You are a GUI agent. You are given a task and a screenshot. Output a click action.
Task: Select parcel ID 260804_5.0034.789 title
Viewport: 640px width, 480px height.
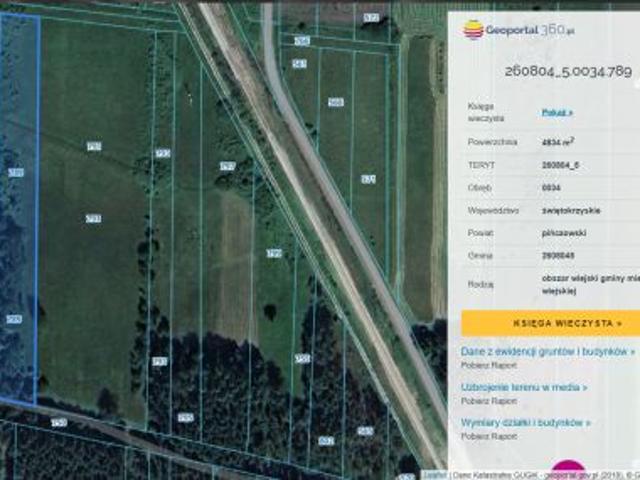pos(568,72)
